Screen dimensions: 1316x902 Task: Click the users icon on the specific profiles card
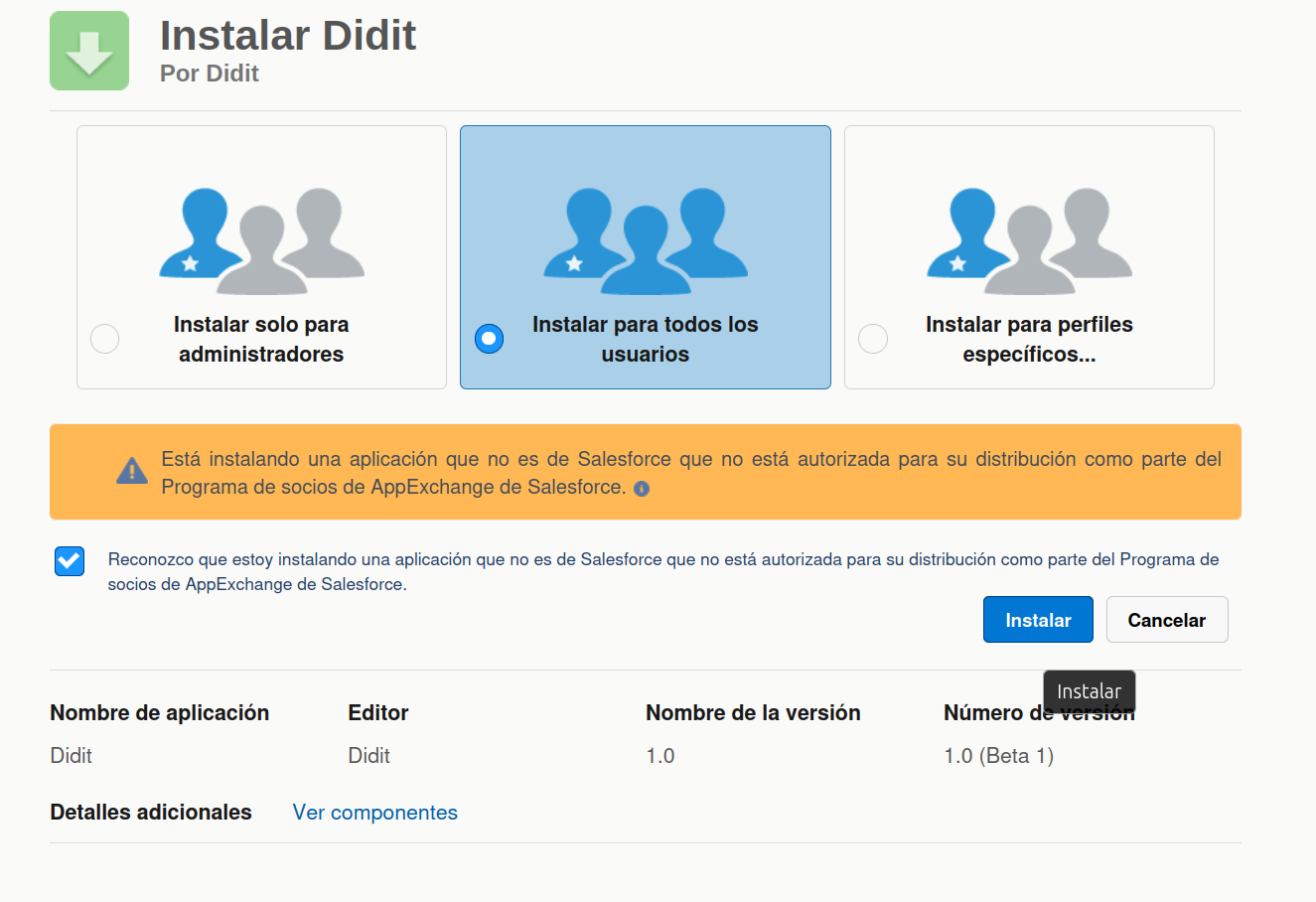(1029, 238)
